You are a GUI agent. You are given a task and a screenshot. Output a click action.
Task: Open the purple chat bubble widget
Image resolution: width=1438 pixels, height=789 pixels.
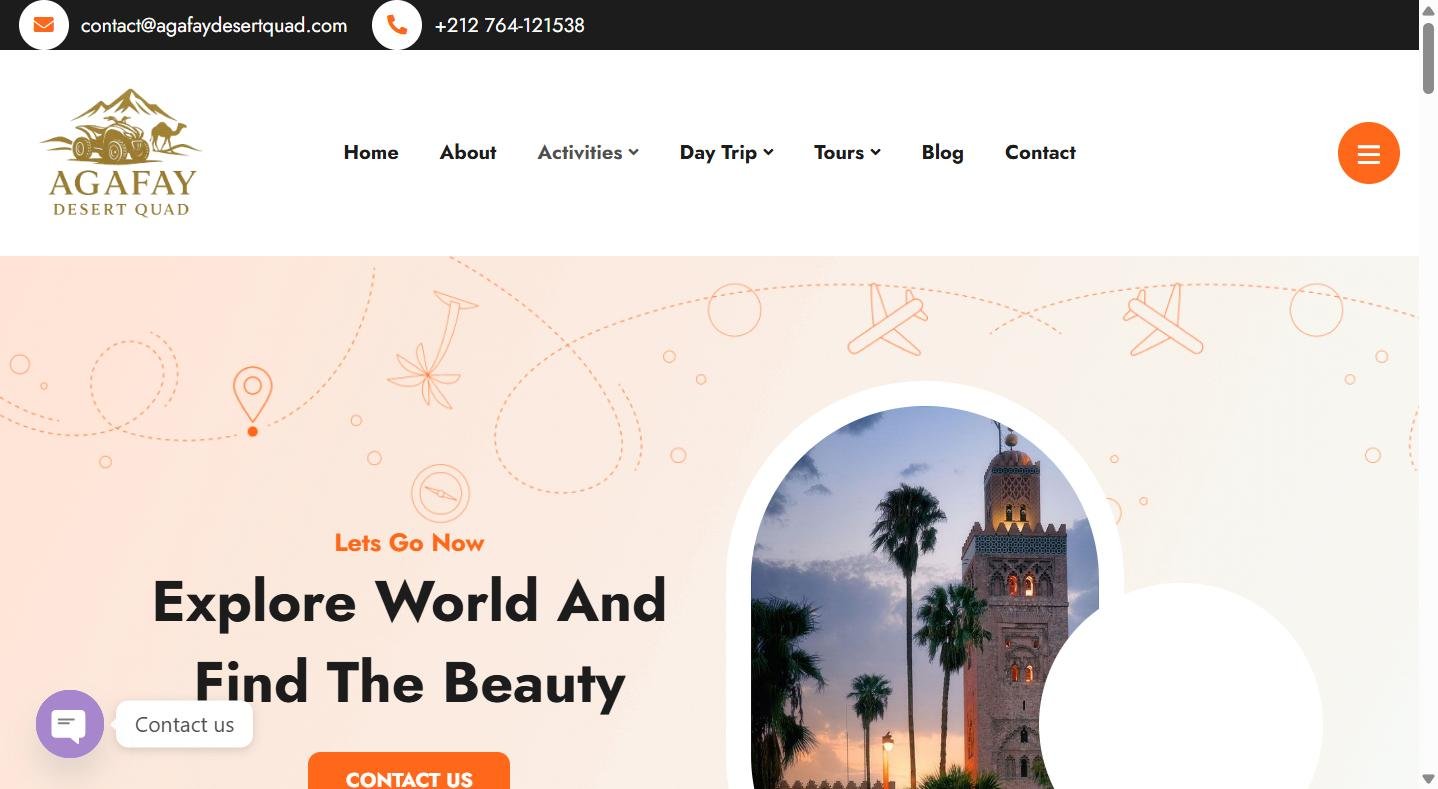point(70,724)
